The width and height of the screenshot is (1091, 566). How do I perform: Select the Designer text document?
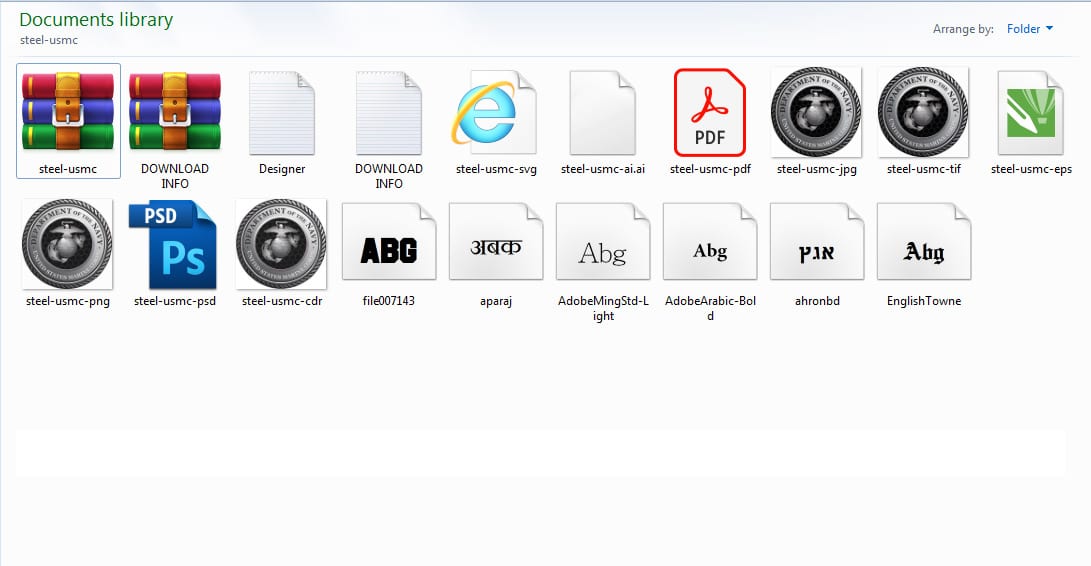click(282, 112)
